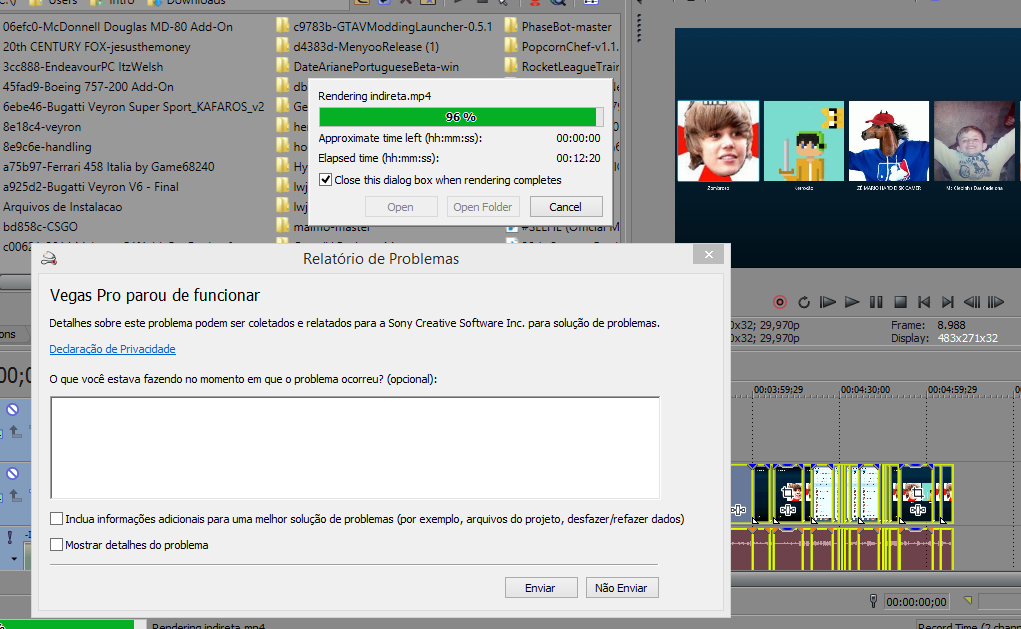Click Play From Start transport icon

(828, 302)
